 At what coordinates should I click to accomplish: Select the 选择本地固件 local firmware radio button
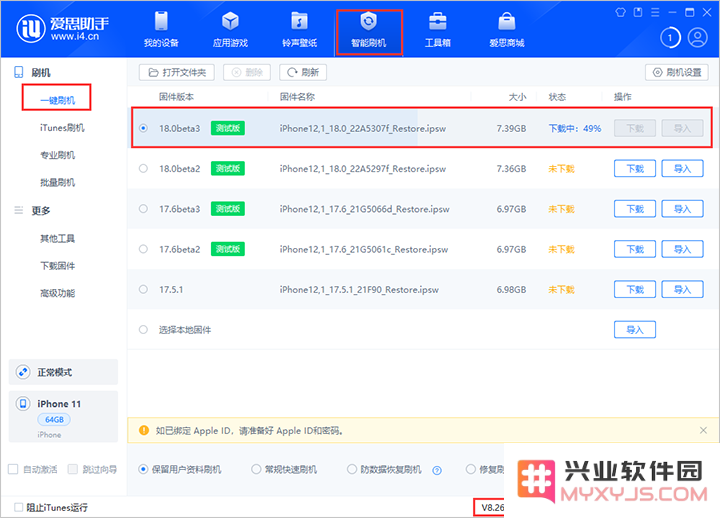(143, 330)
